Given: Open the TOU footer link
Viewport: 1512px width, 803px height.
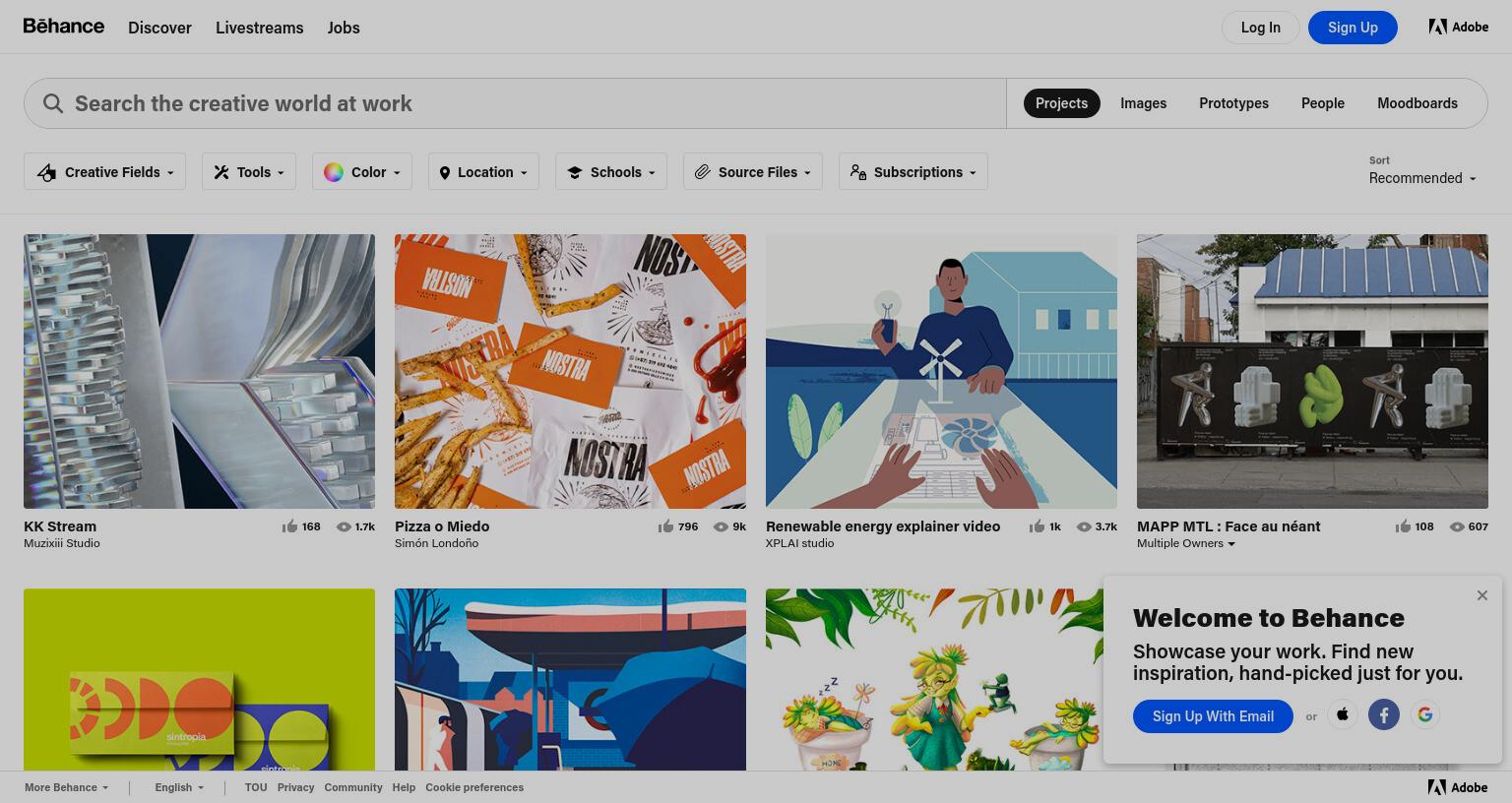Looking at the screenshot, I should click(x=256, y=787).
